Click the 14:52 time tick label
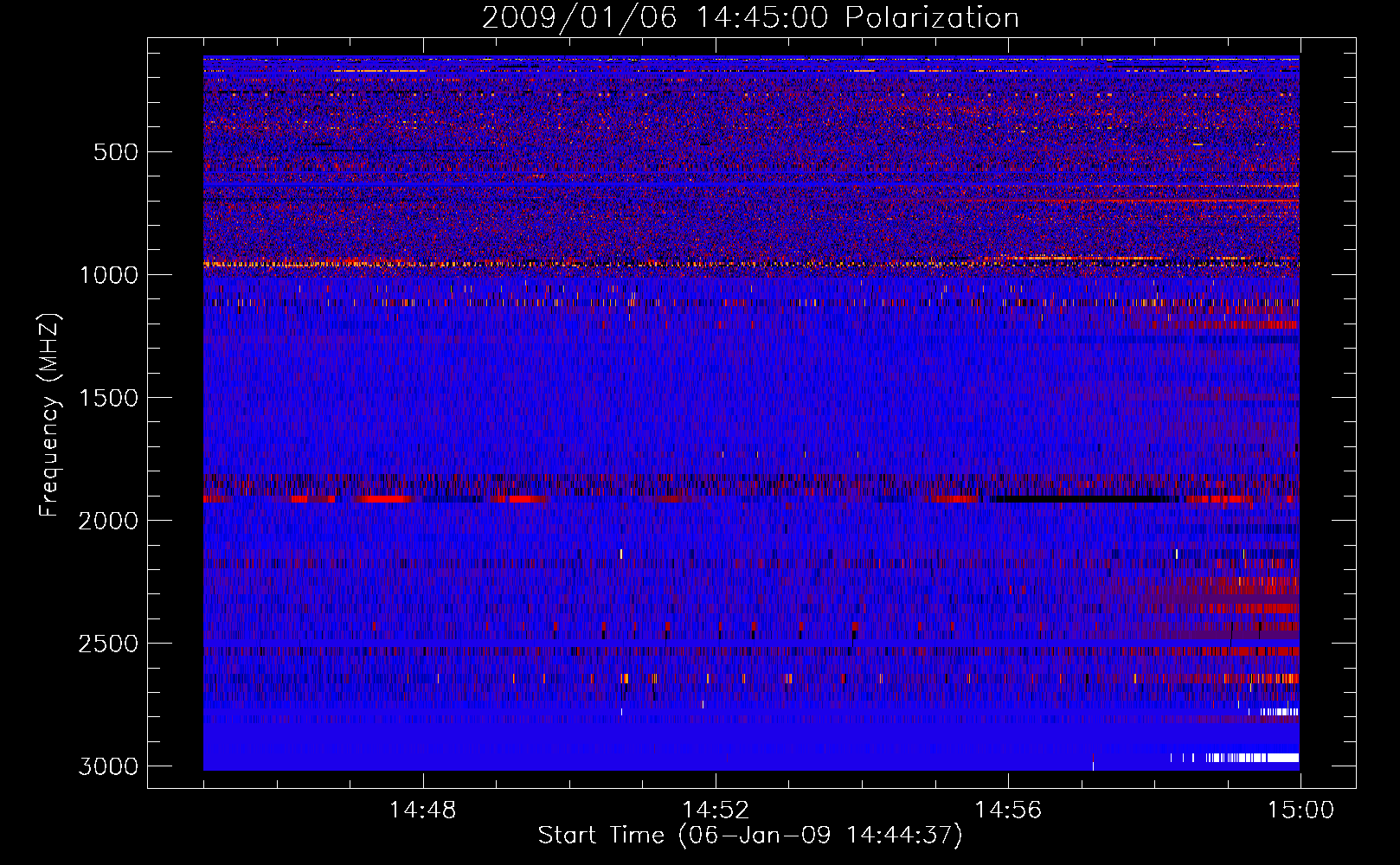 coord(715,811)
